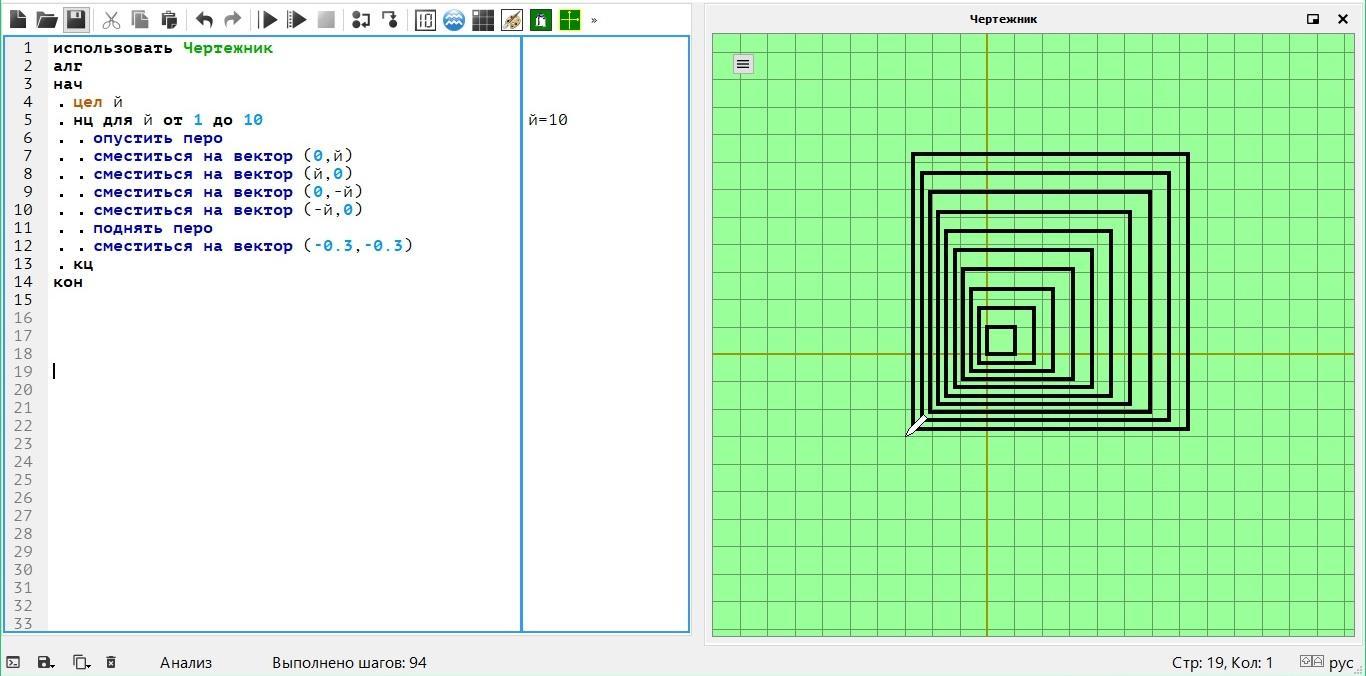
Task: Expand save output dropdown in status bar
Action: coord(45,662)
